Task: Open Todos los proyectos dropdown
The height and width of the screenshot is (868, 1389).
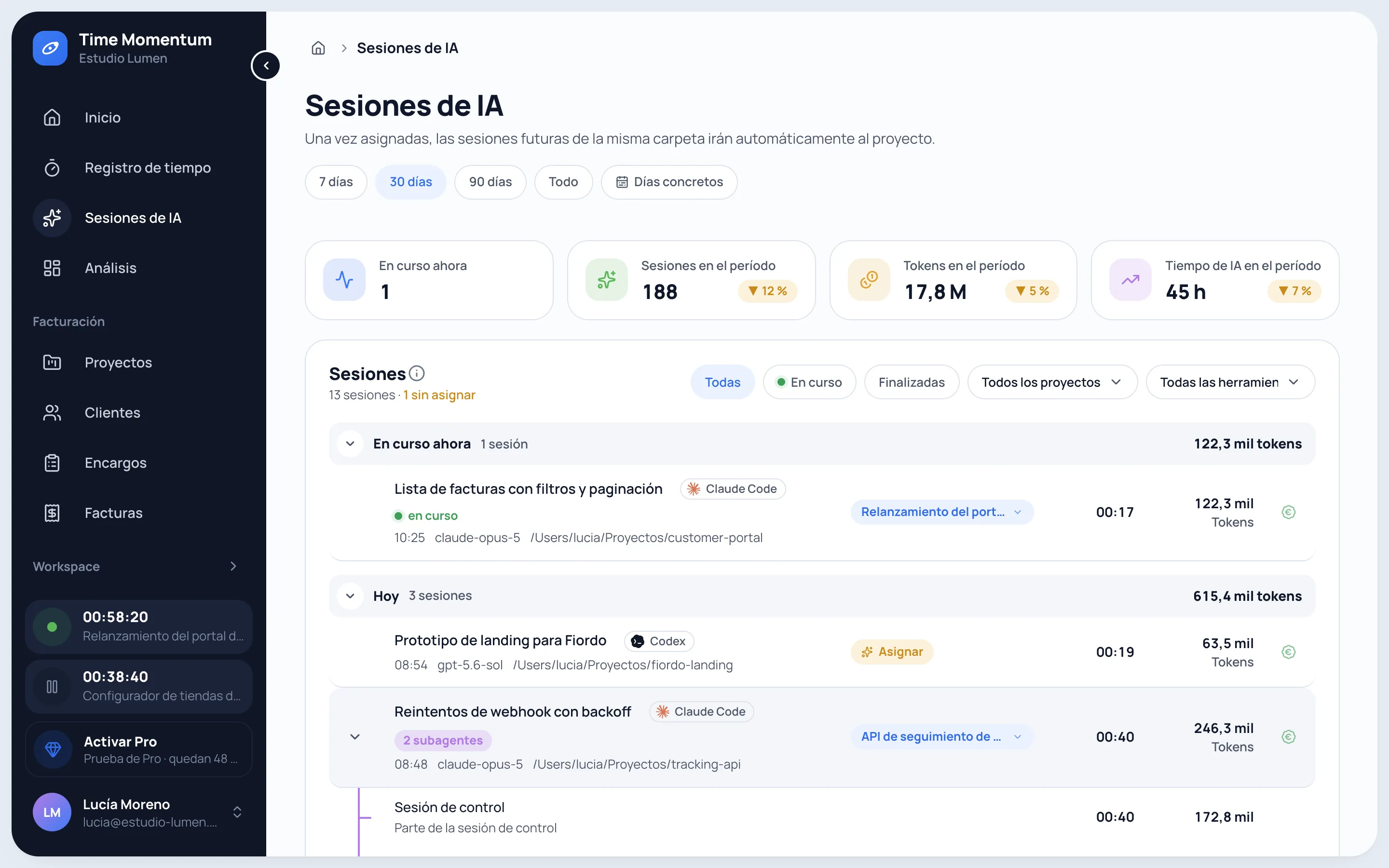Action: click(1052, 382)
